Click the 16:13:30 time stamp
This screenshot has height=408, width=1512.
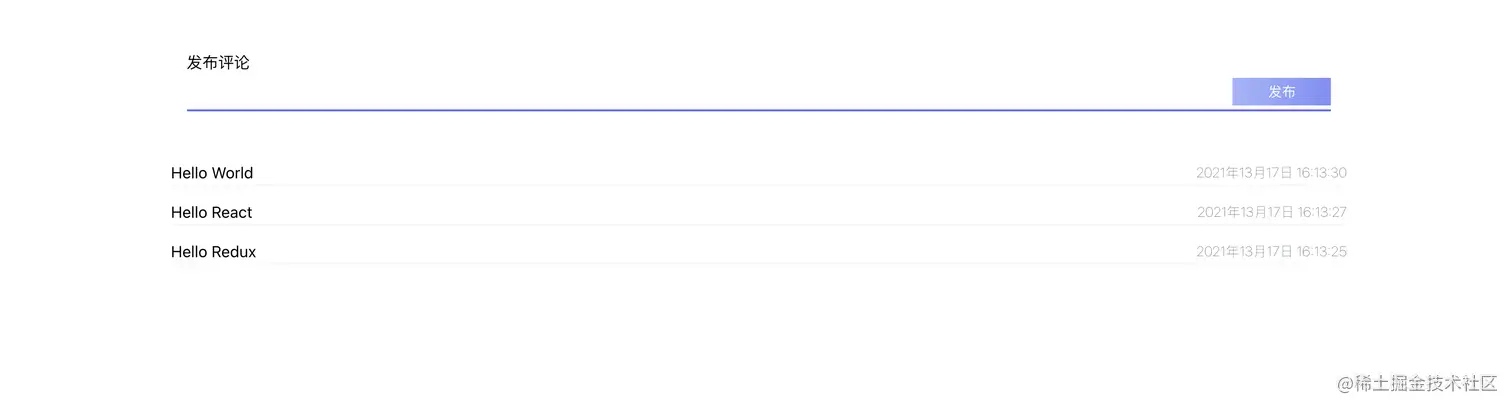pos(1322,173)
